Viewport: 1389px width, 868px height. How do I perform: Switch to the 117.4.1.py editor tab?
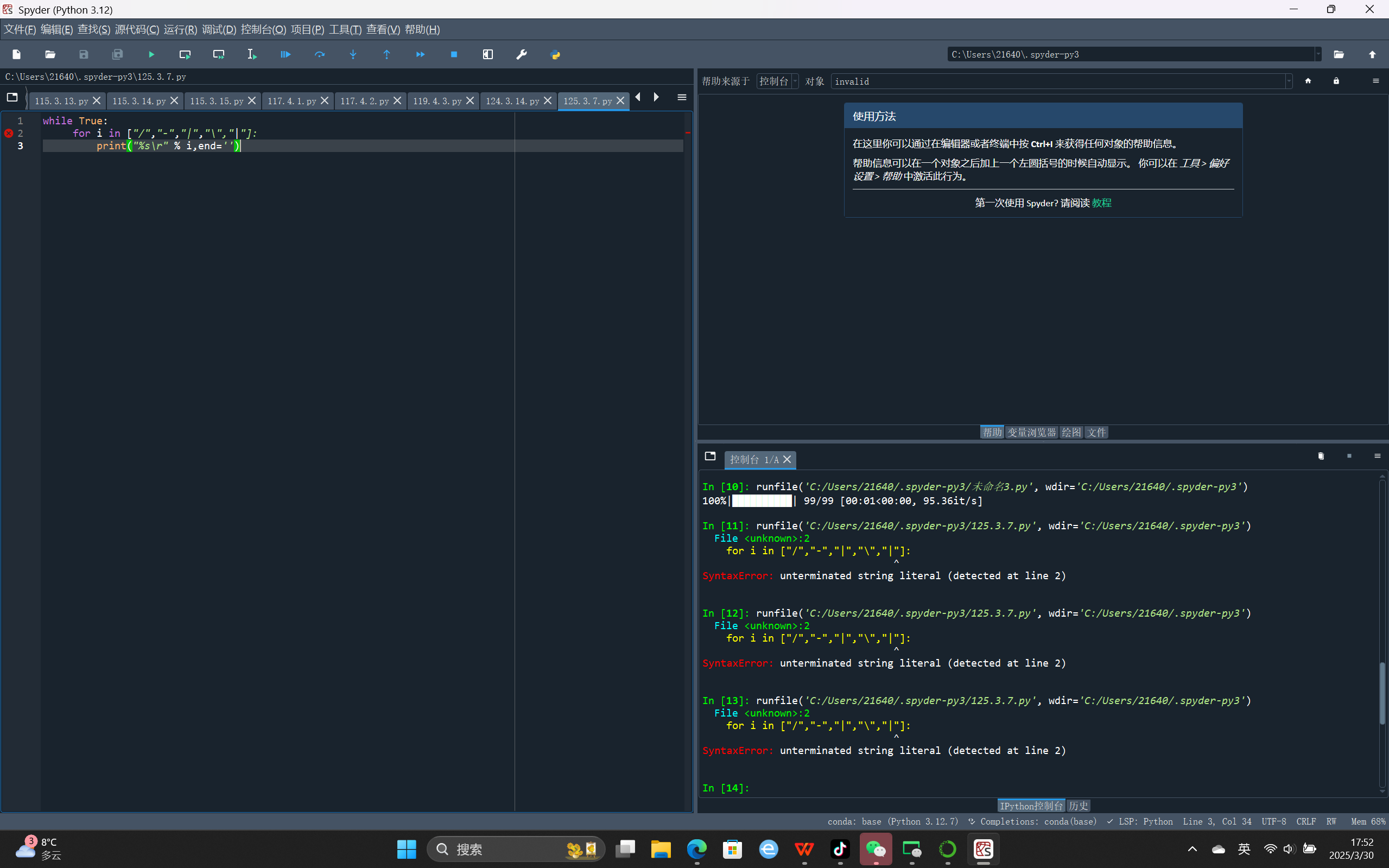pos(291,101)
